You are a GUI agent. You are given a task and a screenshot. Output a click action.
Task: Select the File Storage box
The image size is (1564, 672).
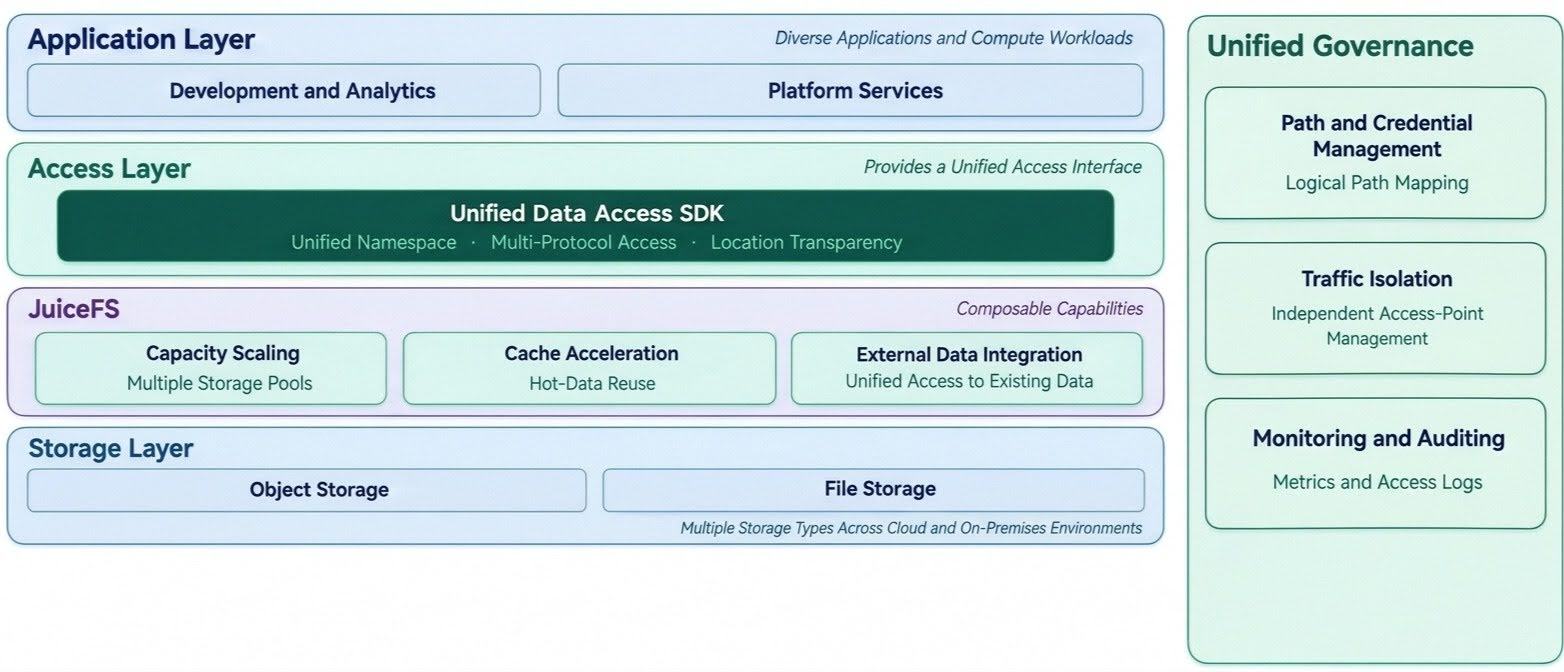(x=874, y=490)
